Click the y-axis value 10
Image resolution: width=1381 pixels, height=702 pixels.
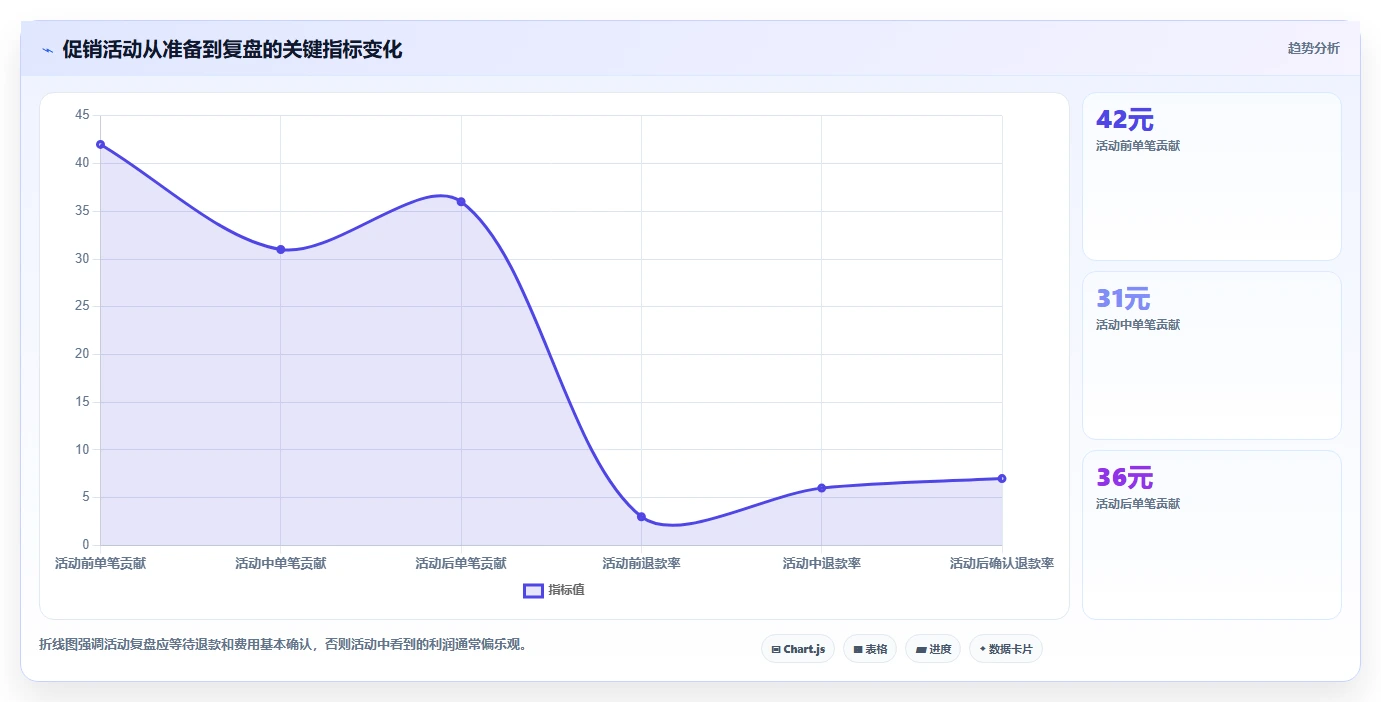[x=82, y=449]
